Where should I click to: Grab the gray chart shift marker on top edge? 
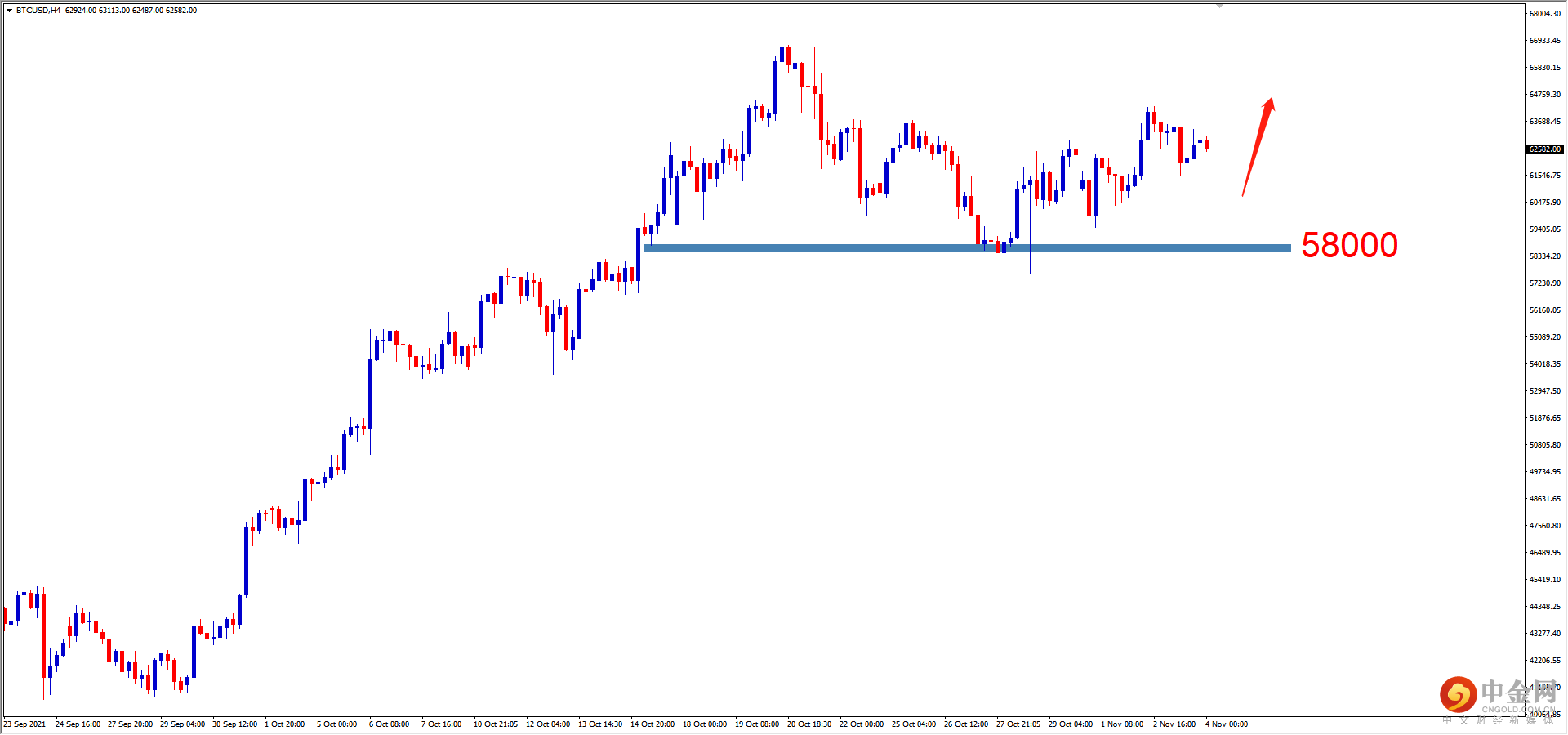pos(1219,6)
